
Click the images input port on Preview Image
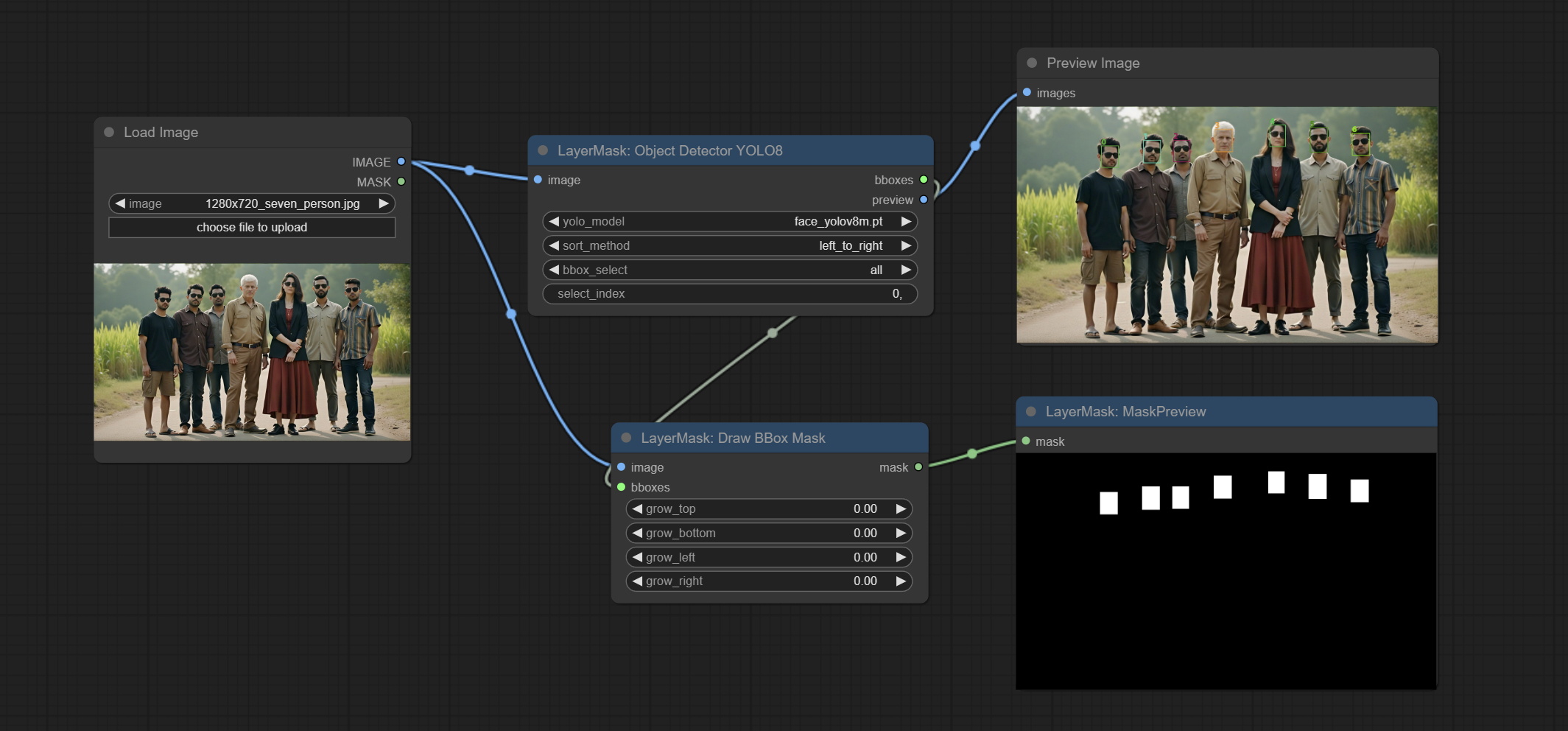coord(1027,93)
